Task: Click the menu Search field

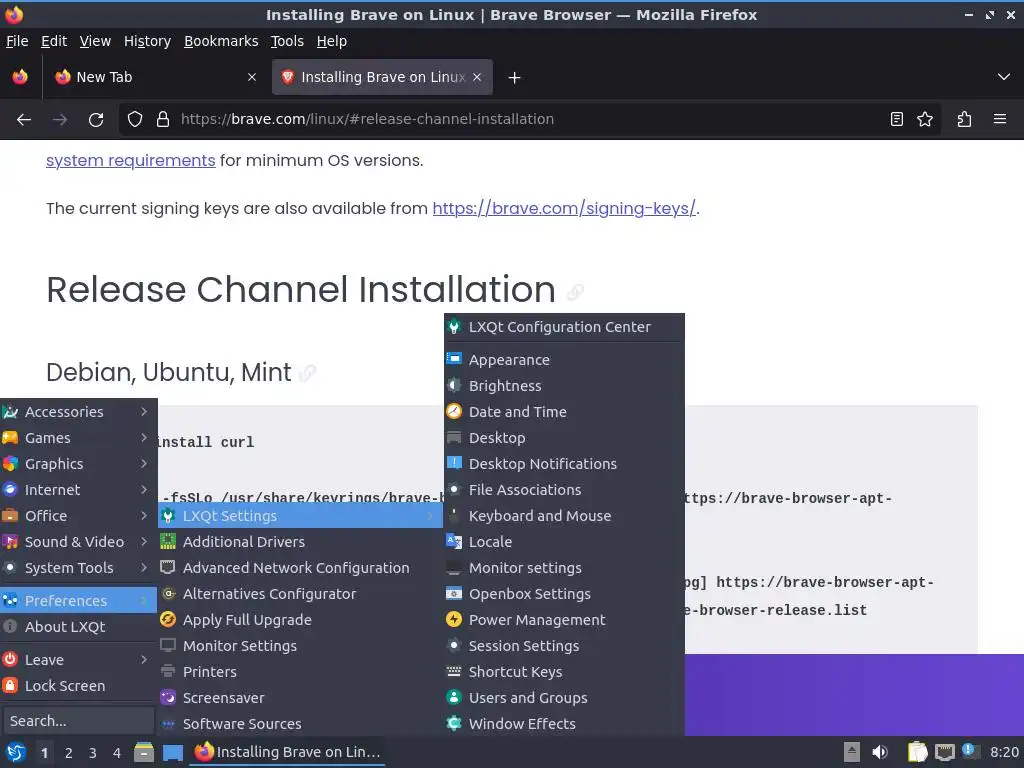Action: 78,721
